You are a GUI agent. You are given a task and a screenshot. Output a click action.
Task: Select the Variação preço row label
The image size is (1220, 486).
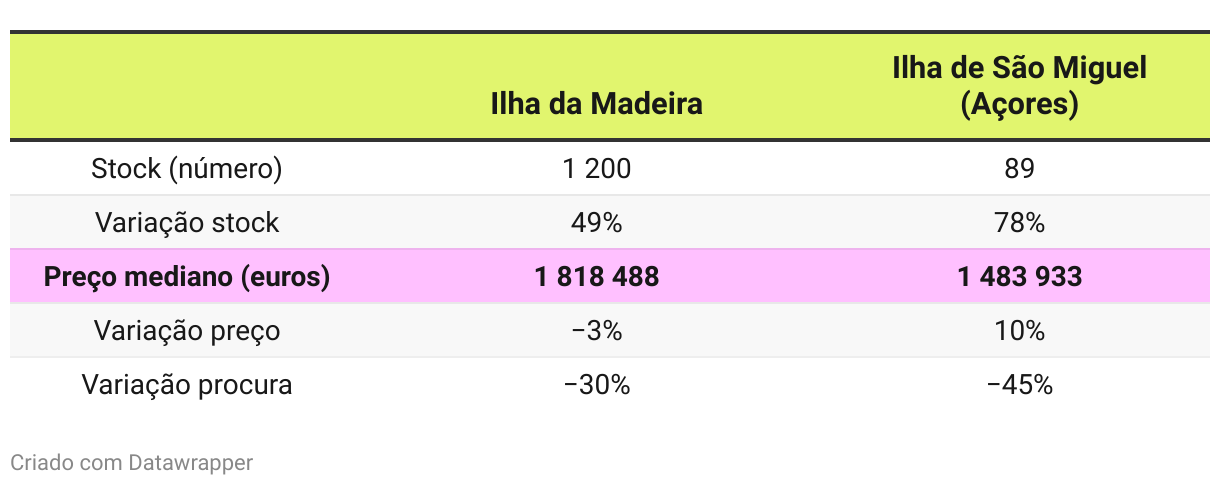(187, 331)
